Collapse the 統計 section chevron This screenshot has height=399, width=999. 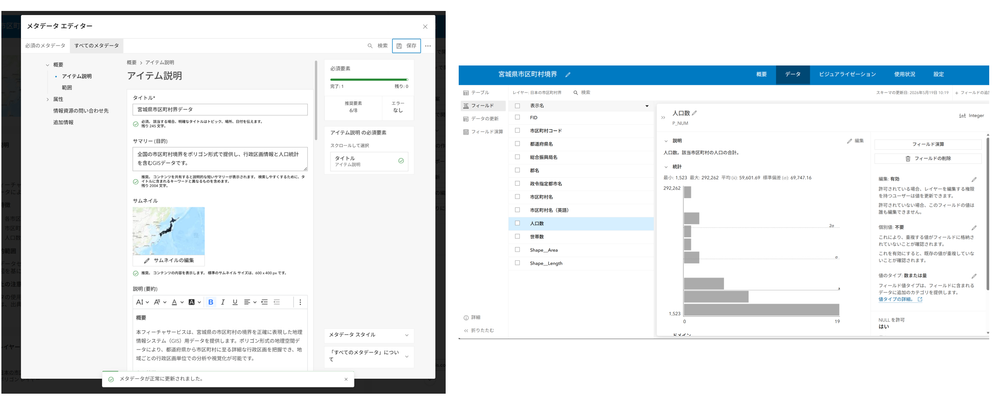pos(666,166)
